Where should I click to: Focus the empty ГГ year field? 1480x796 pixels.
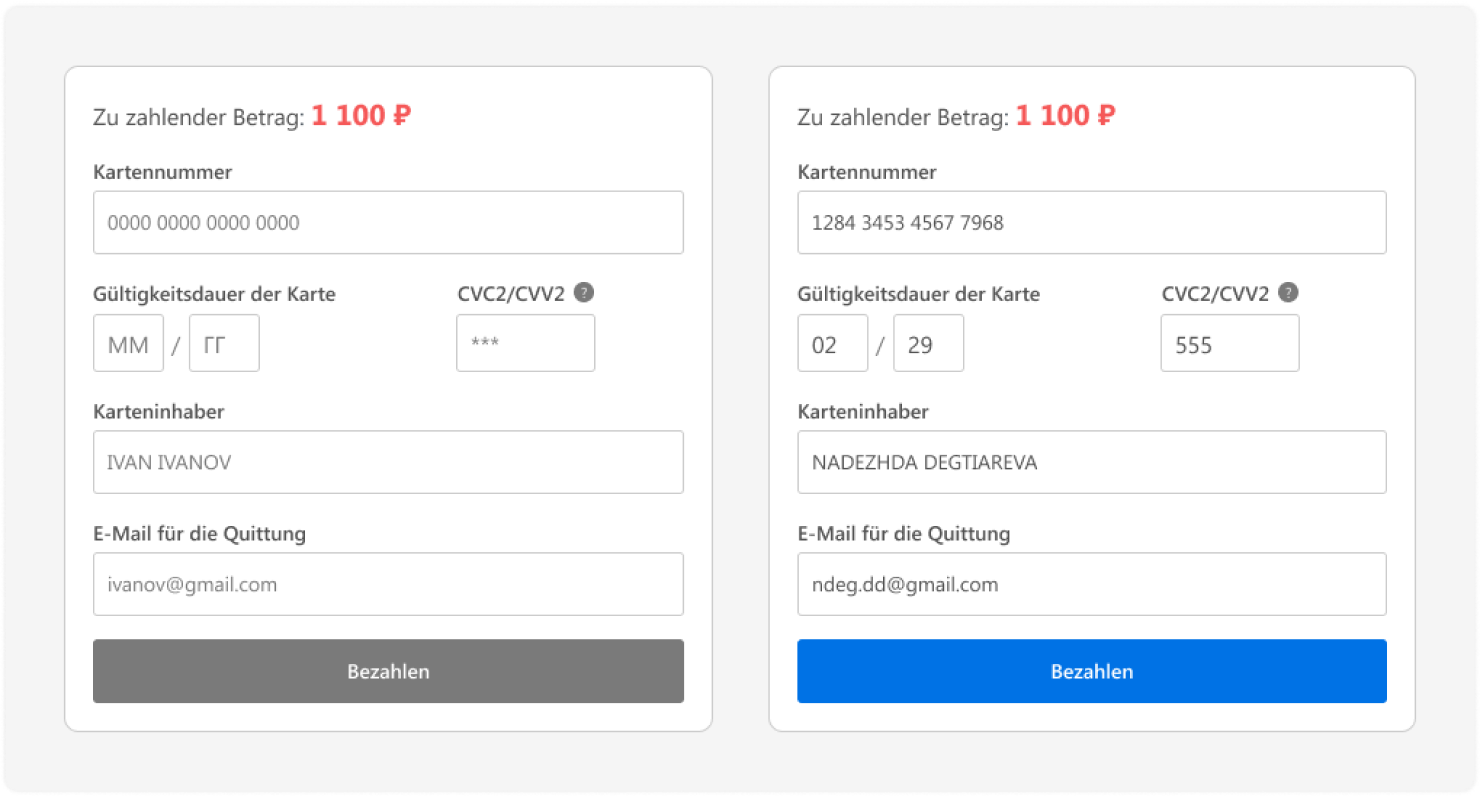[x=224, y=344]
